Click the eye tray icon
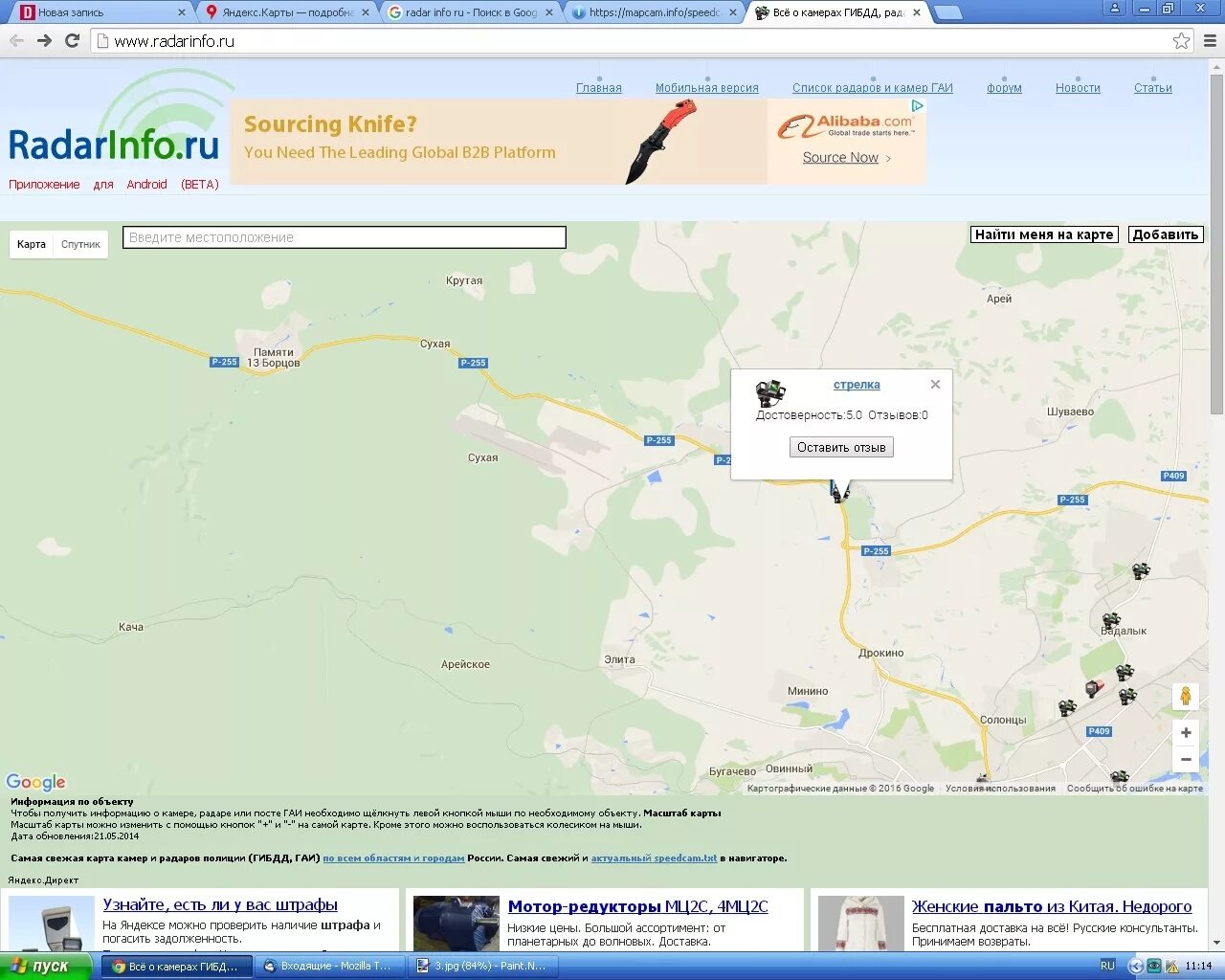 pyautogui.click(x=1154, y=966)
